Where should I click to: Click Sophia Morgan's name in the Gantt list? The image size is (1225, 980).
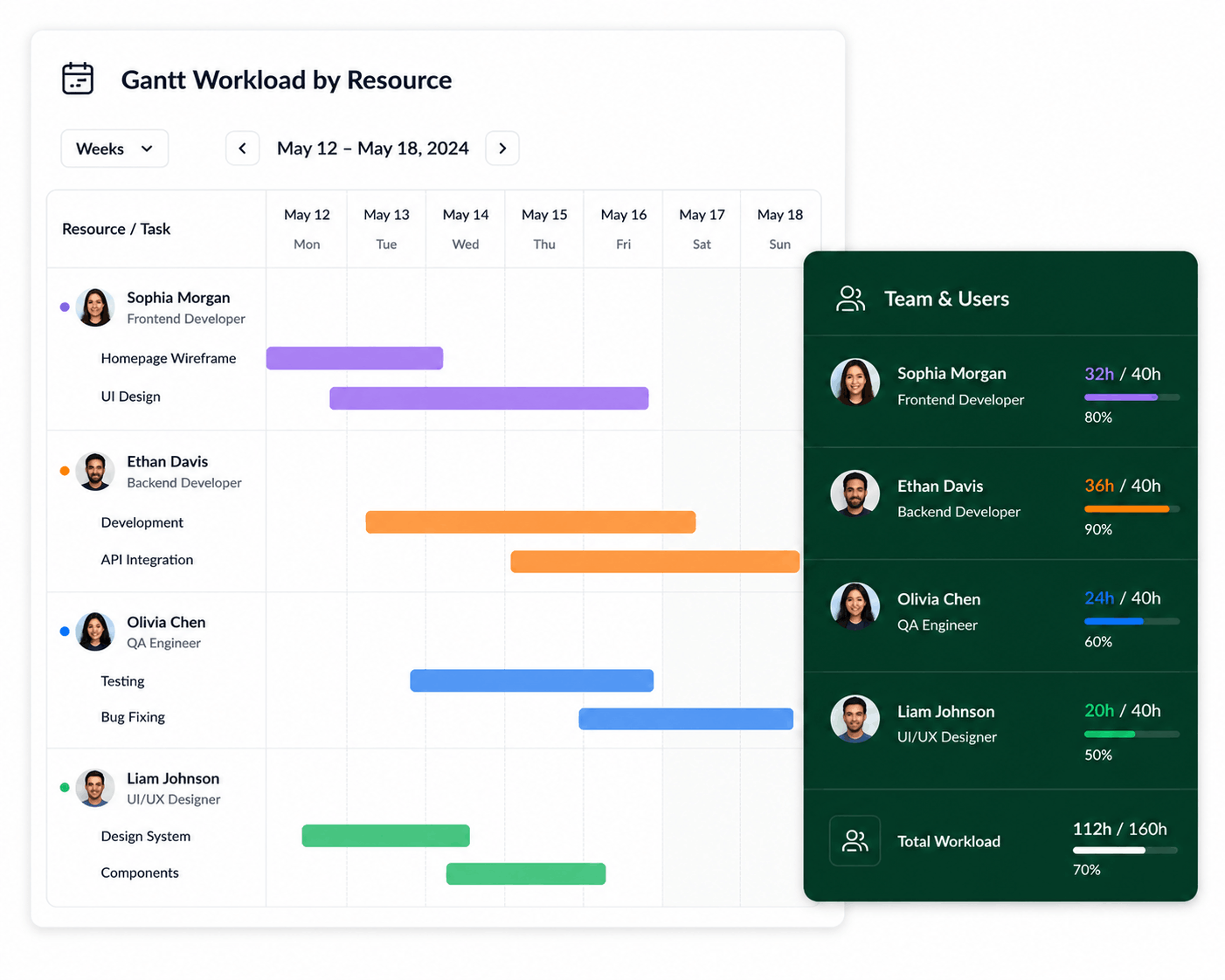click(x=178, y=298)
